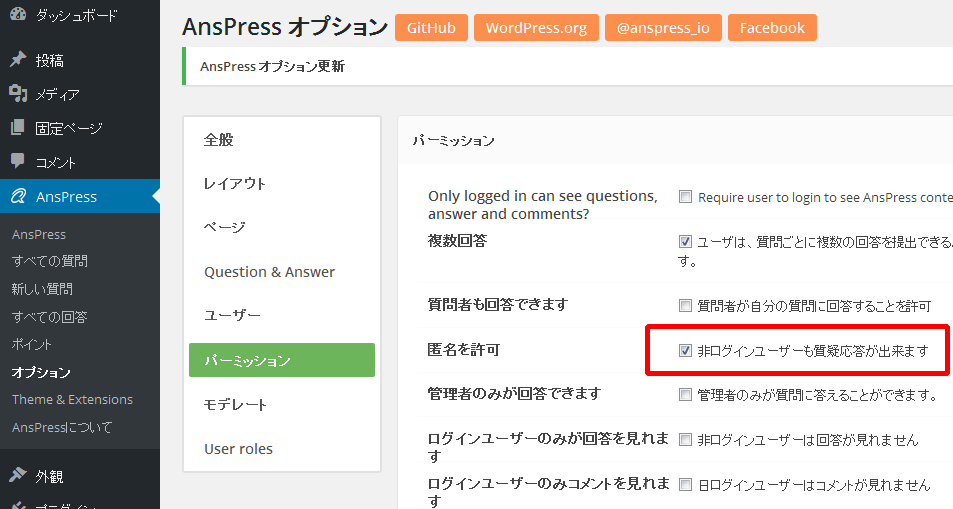Check 非ログインユーザーは回答が見れません checkbox
Image resolution: width=953 pixels, height=509 pixels.
coord(685,439)
